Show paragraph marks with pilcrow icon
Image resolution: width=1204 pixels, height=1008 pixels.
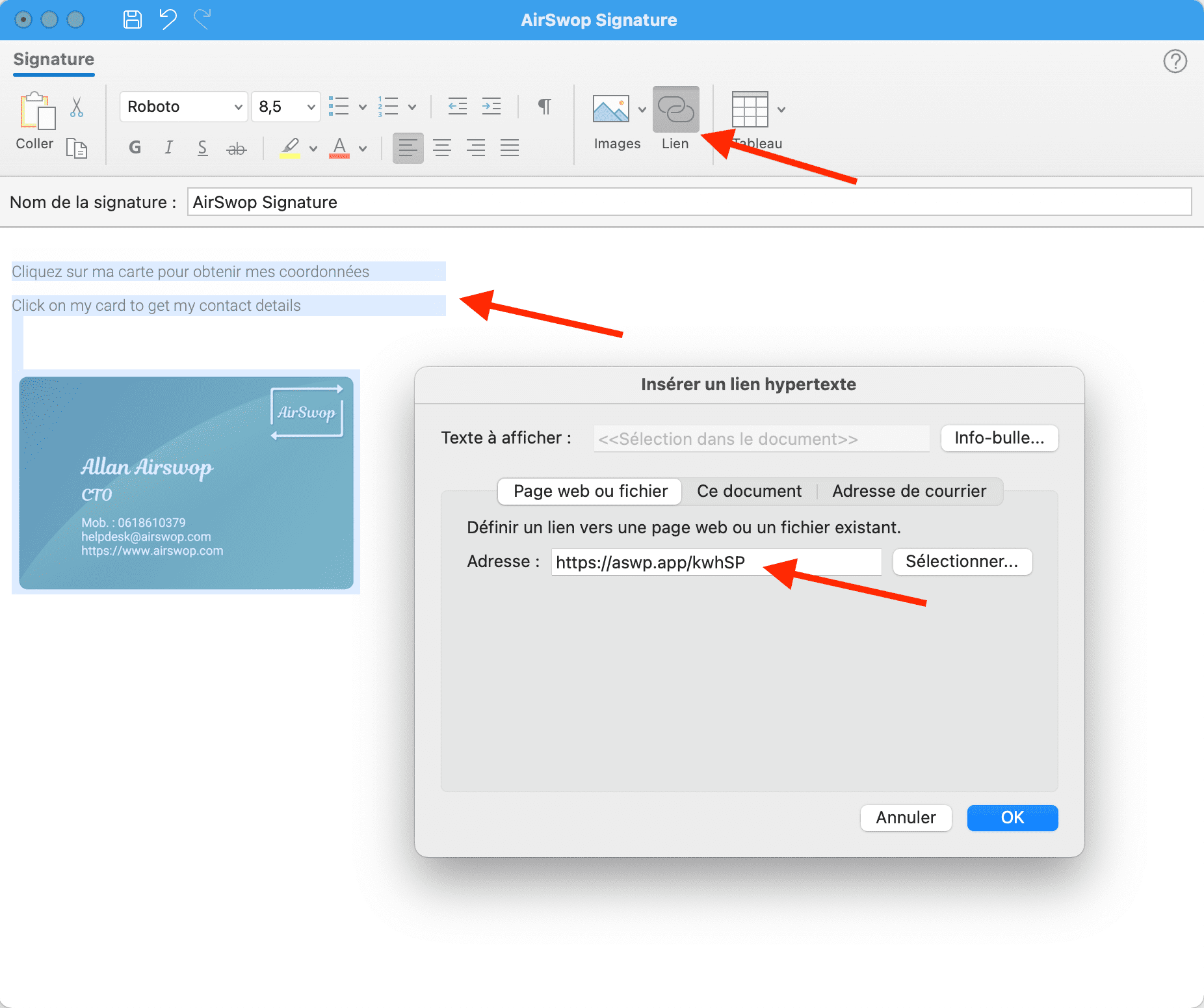(545, 106)
